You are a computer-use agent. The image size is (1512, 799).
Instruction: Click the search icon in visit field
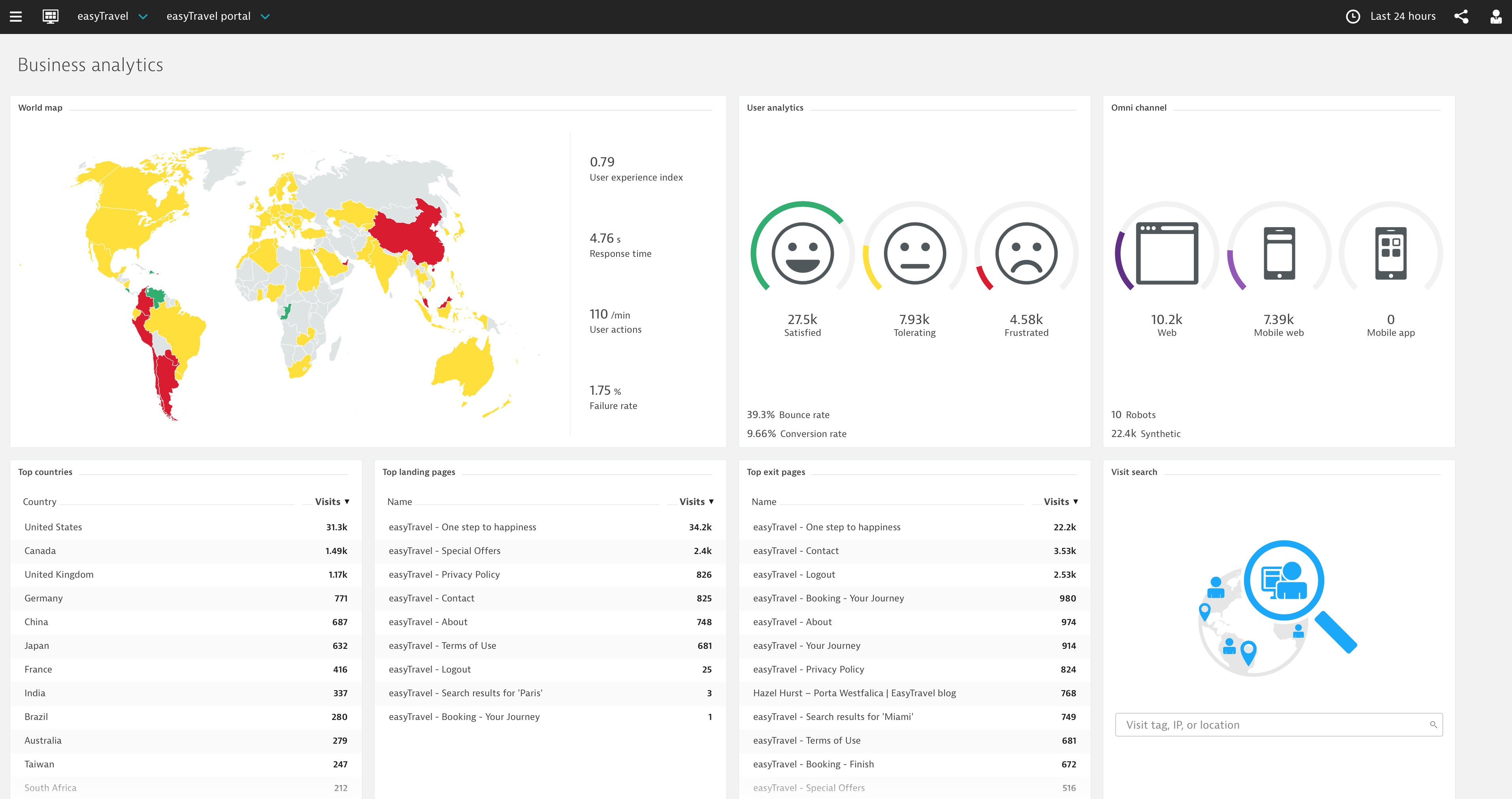tap(1433, 724)
